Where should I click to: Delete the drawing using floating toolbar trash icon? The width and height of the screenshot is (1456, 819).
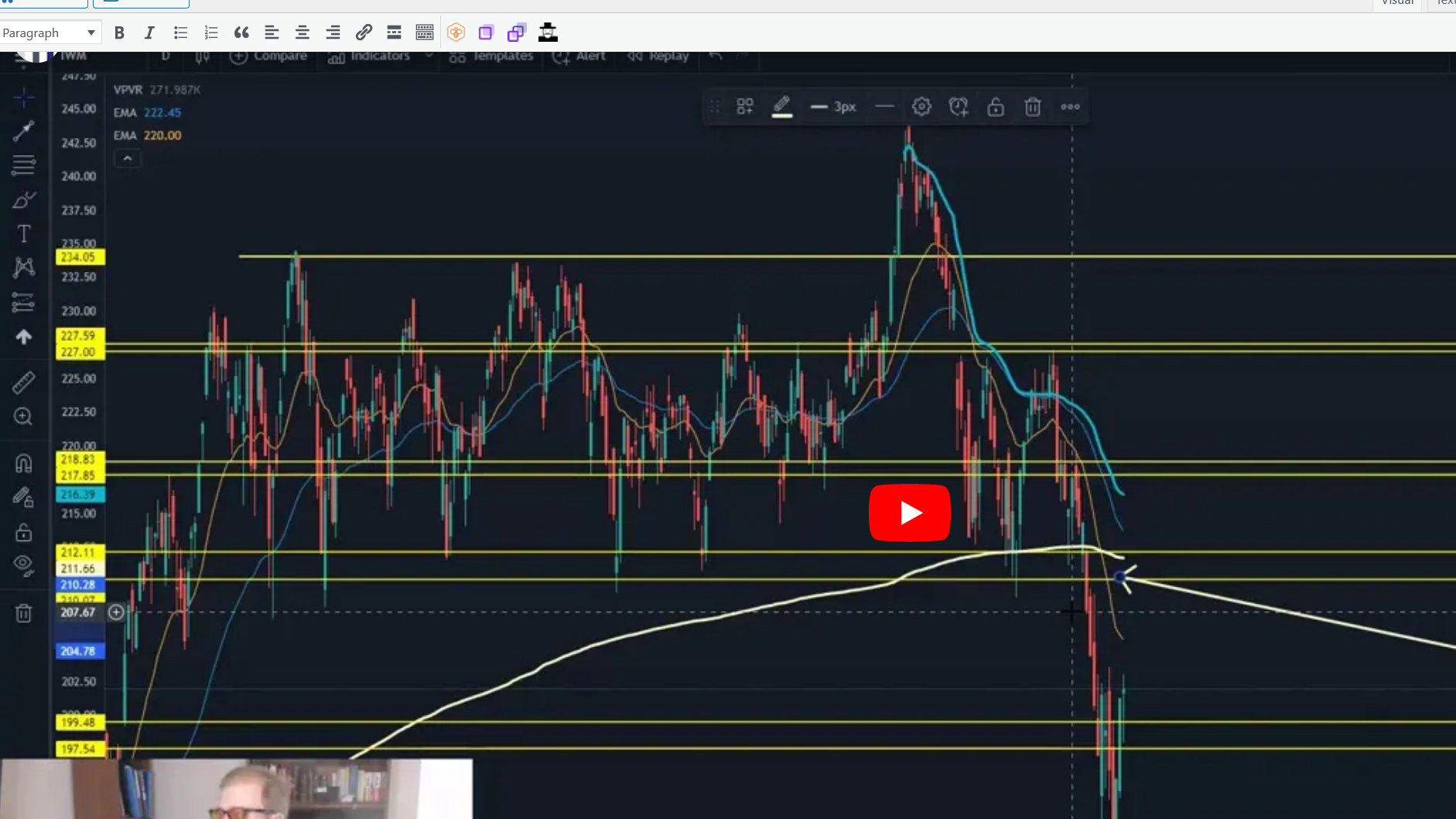click(x=1032, y=106)
